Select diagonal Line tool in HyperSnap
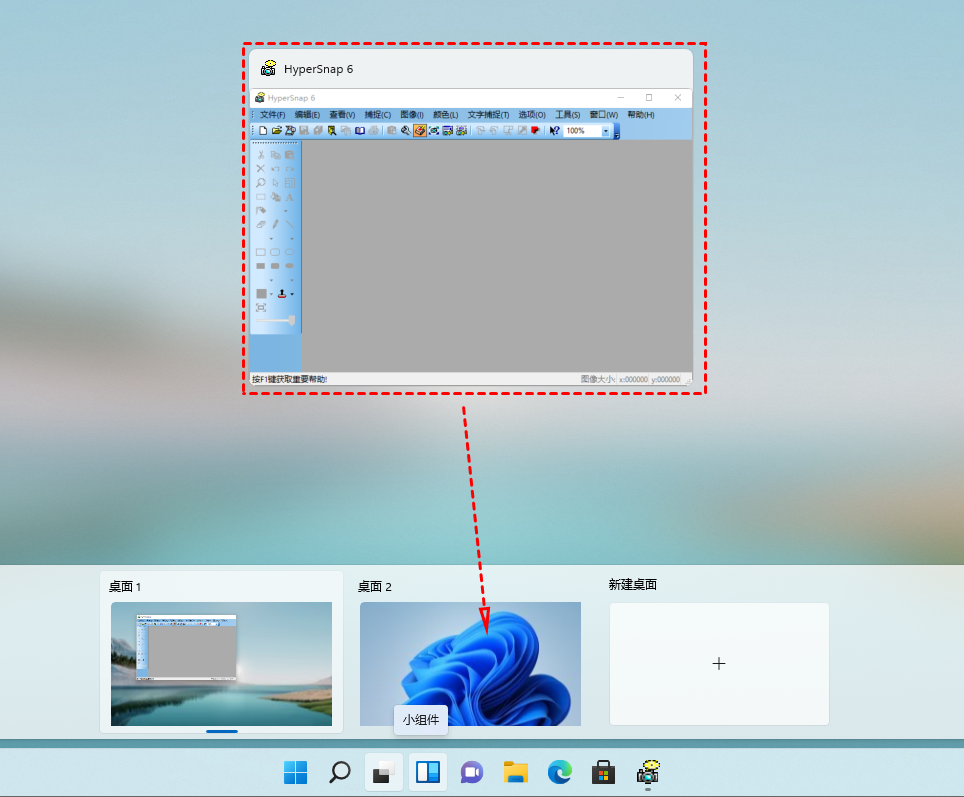 [x=290, y=224]
